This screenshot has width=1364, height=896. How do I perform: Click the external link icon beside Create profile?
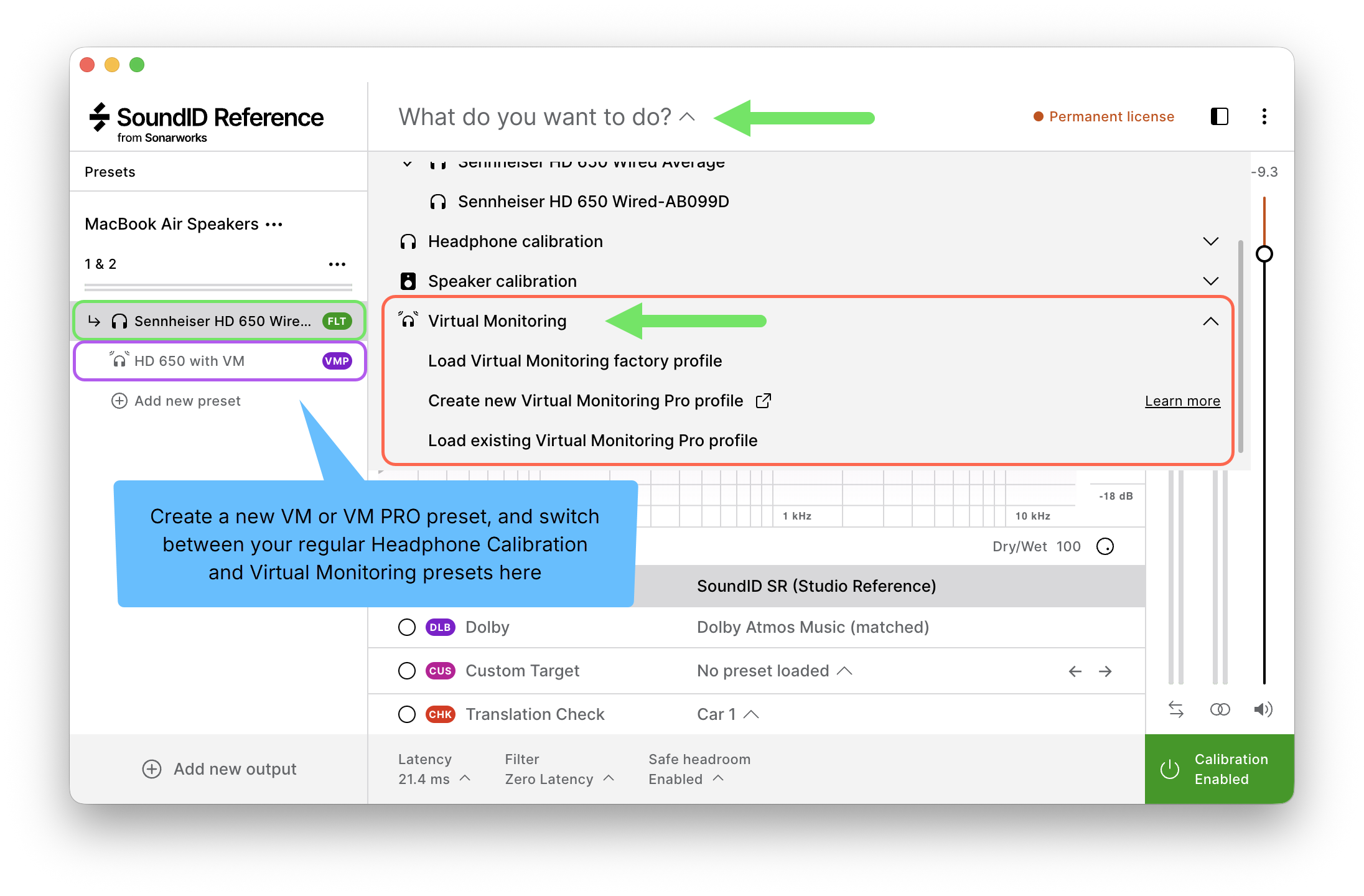(x=764, y=401)
